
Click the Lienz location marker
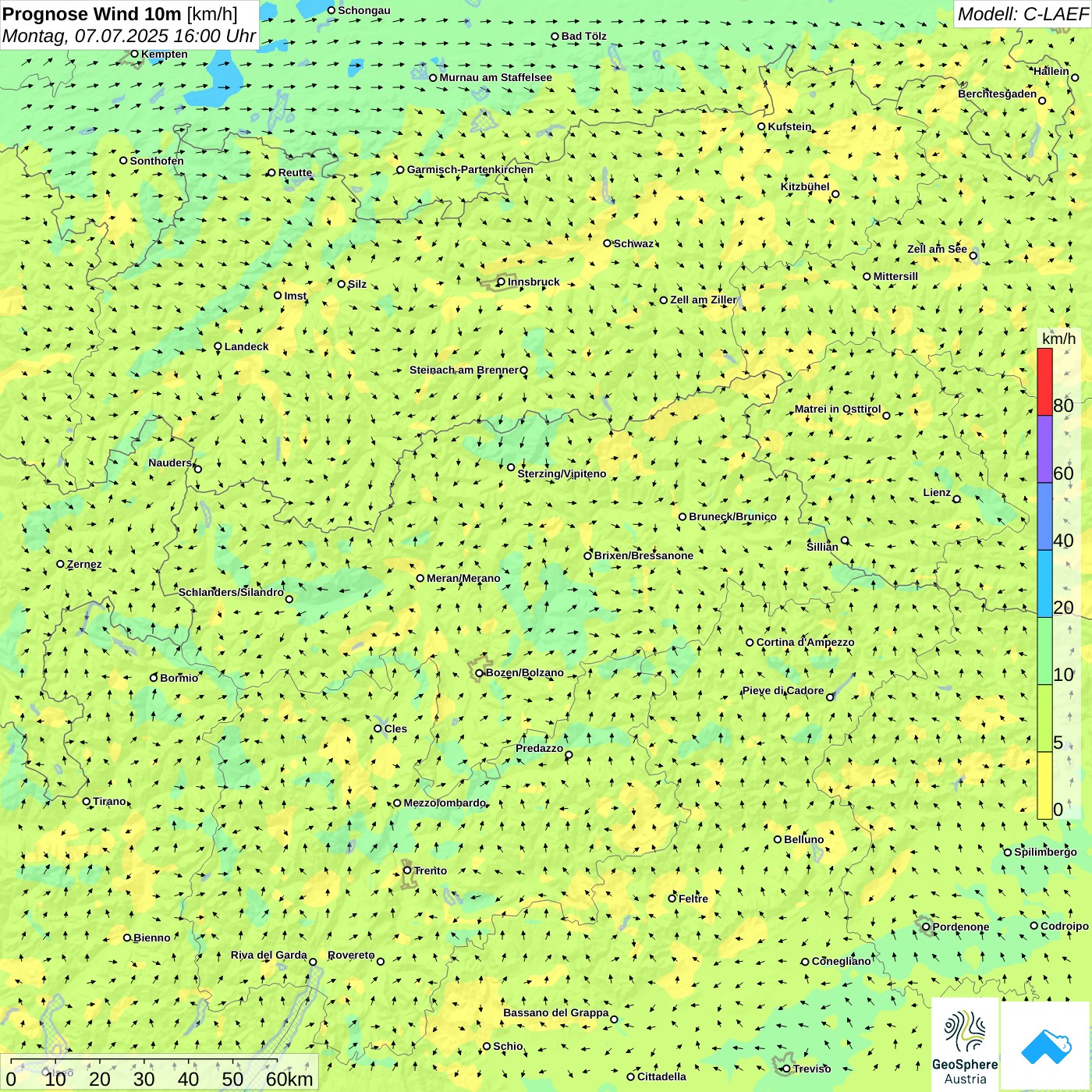[x=957, y=499]
